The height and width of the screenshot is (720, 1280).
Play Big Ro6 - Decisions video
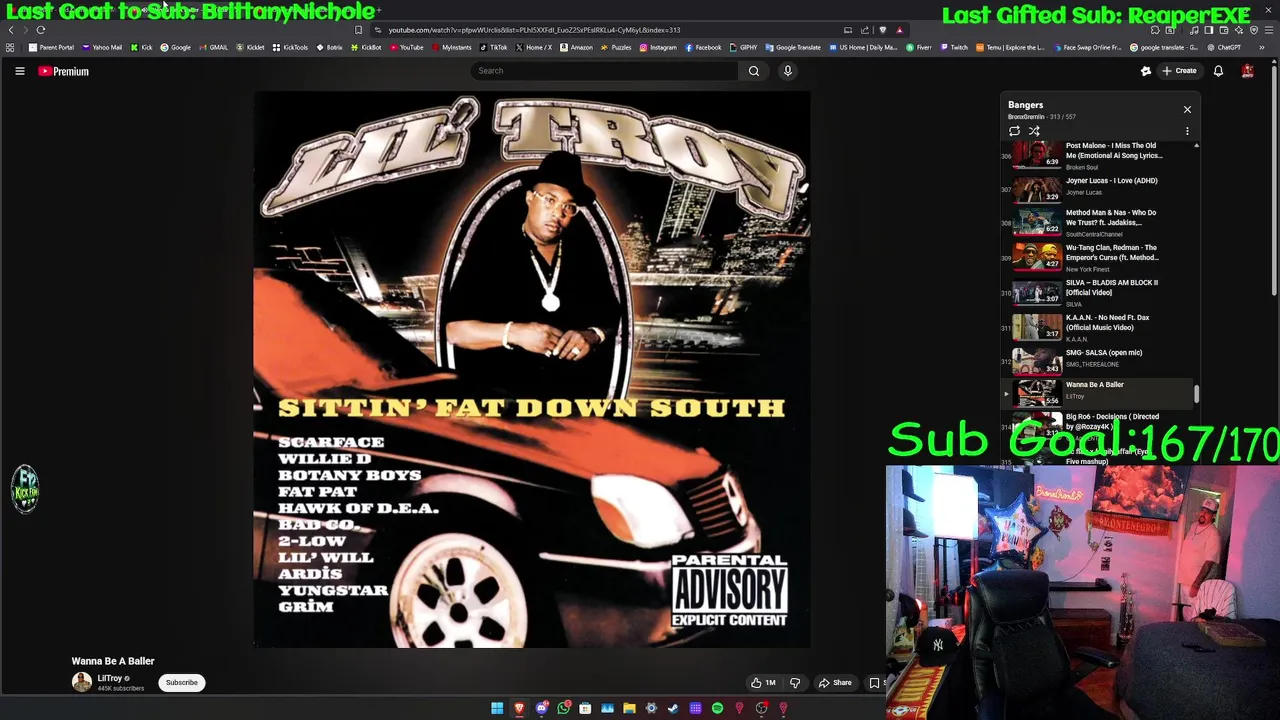(x=1097, y=424)
